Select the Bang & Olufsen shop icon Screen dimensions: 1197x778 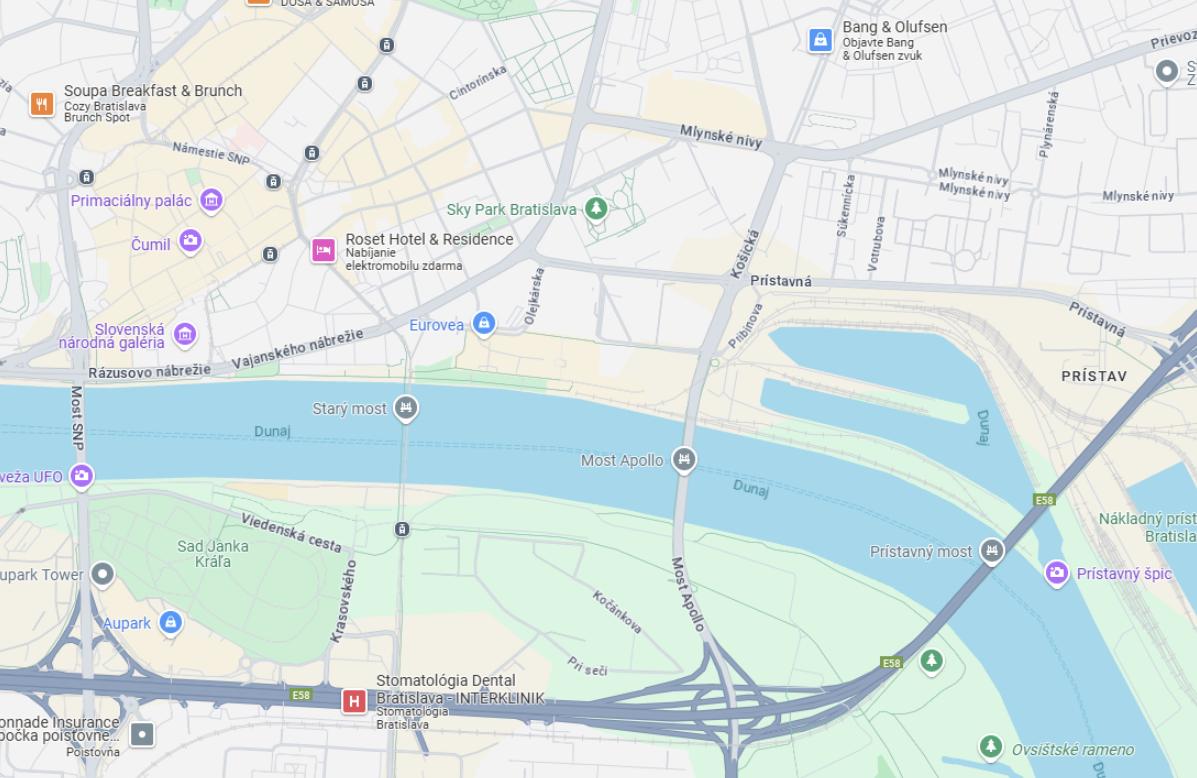point(821,40)
